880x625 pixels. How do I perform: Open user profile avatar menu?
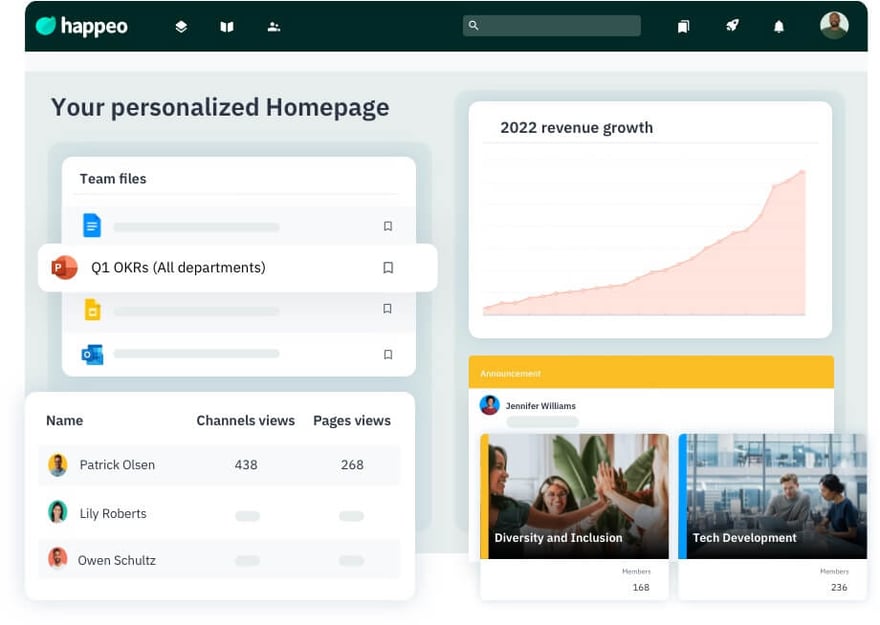(x=834, y=25)
